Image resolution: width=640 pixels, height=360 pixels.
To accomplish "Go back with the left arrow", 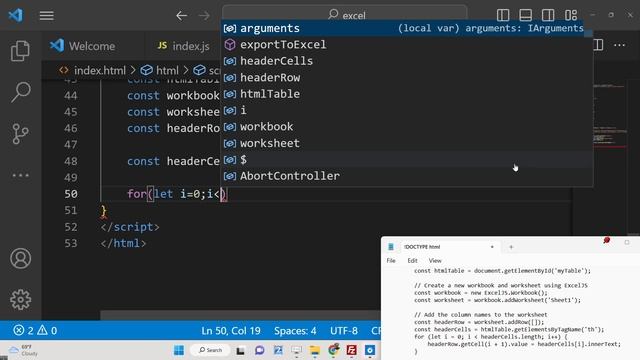I will click(x=182, y=16).
